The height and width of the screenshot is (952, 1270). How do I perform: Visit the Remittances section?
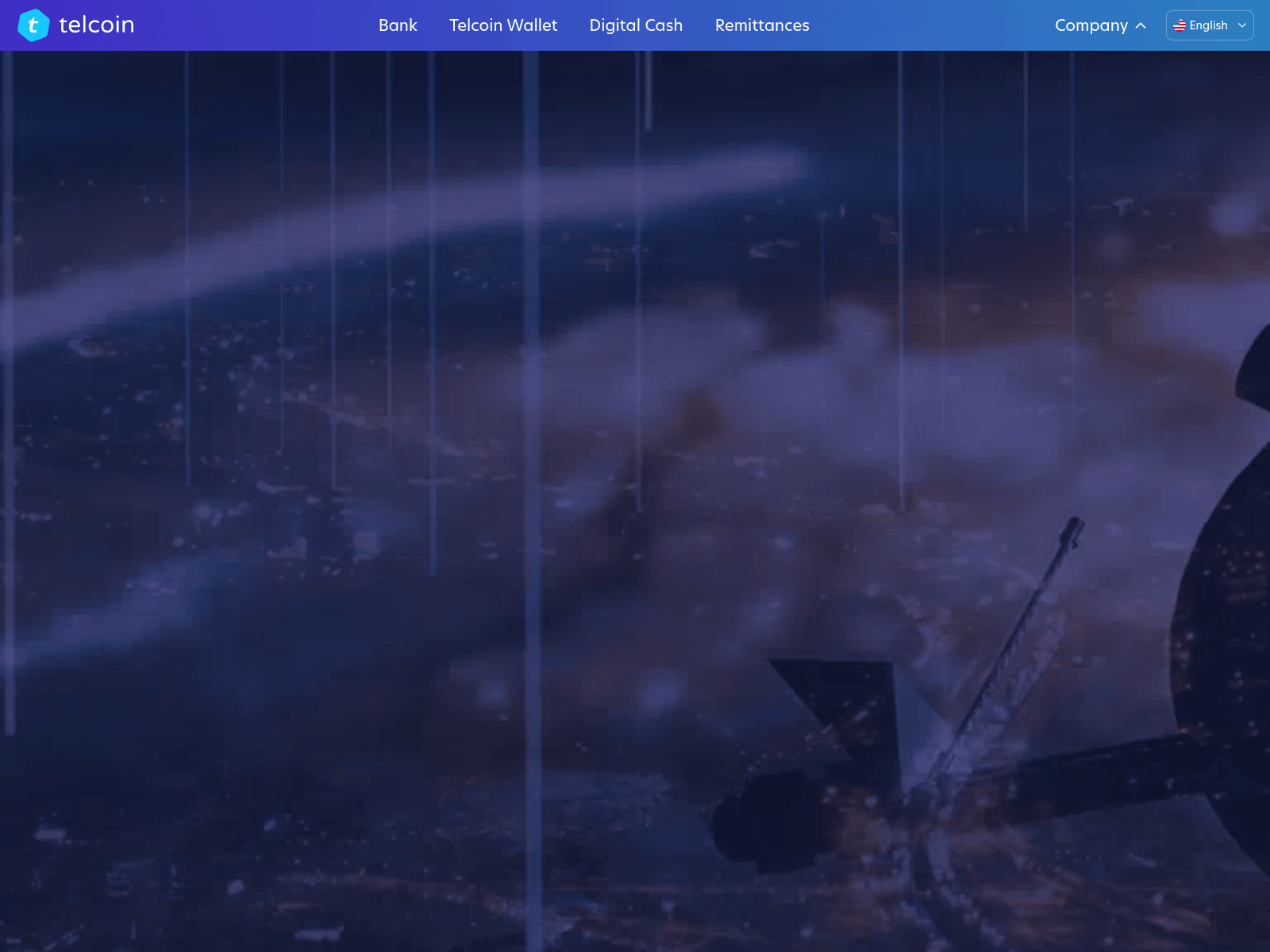761,25
